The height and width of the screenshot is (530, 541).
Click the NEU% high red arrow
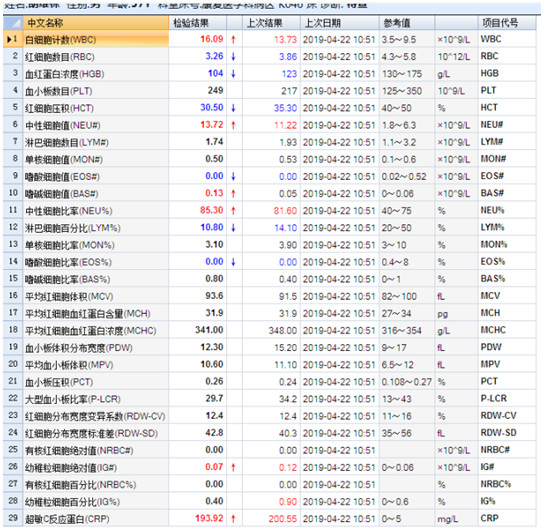234,210
